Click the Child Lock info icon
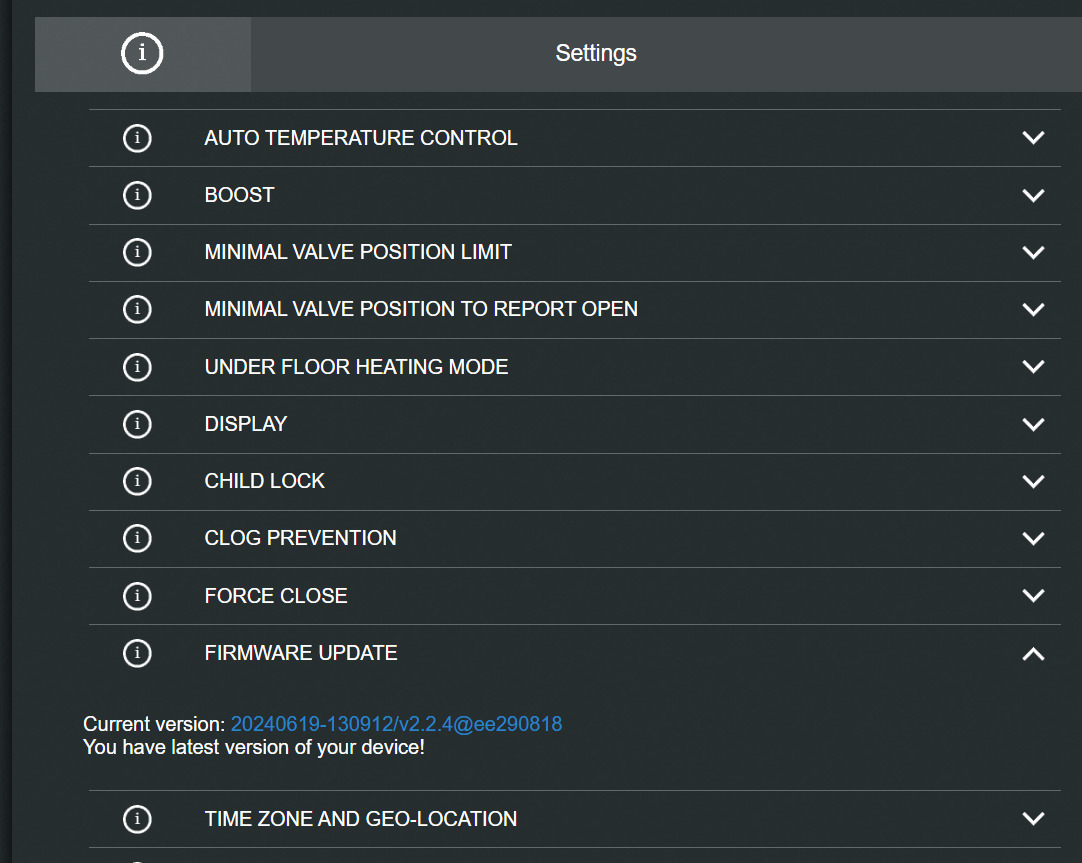The width and height of the screenshot is (1082, 863). pyautogui.click(x=137, y=481)
